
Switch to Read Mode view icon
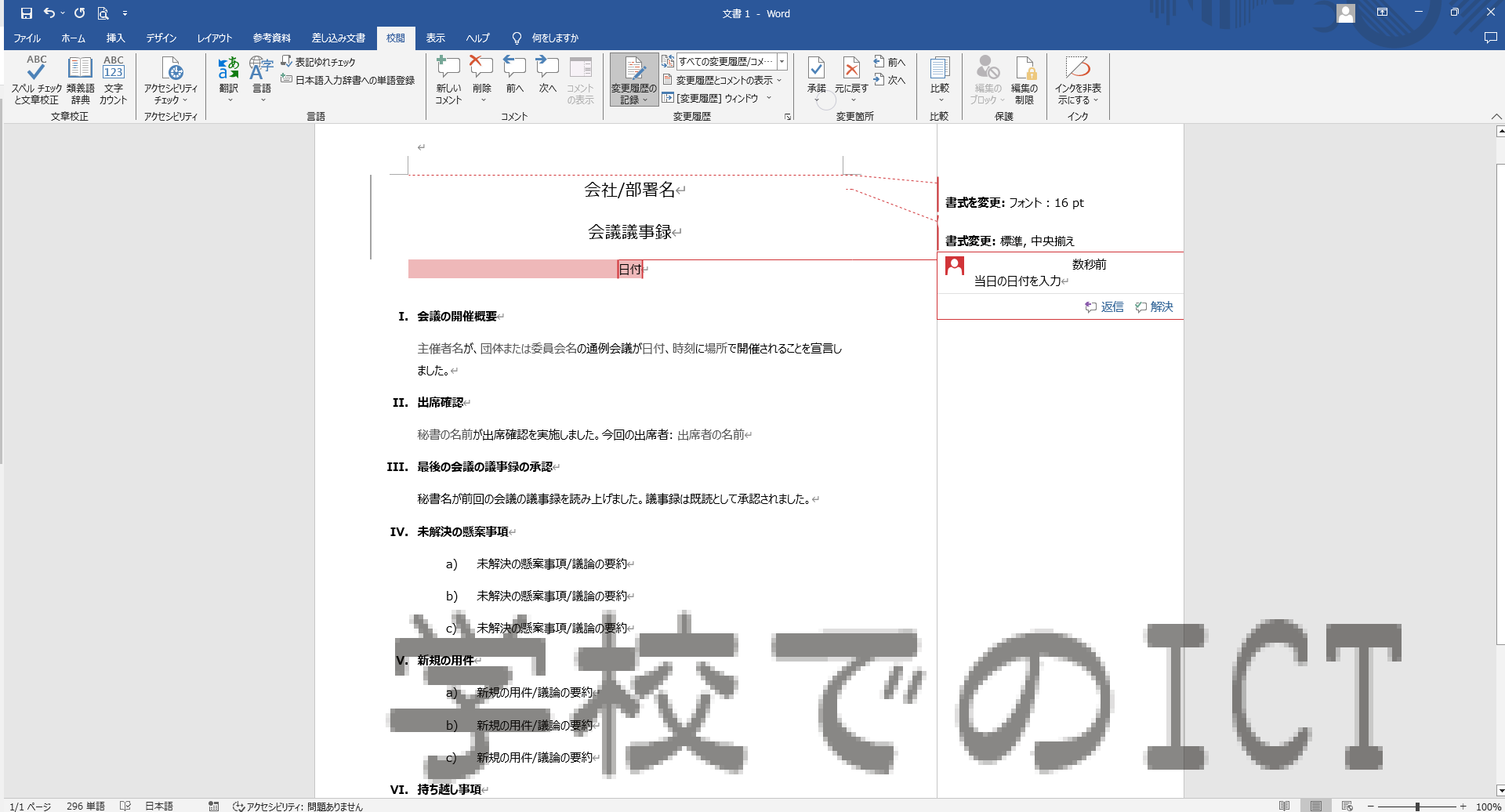[1284, 806]
